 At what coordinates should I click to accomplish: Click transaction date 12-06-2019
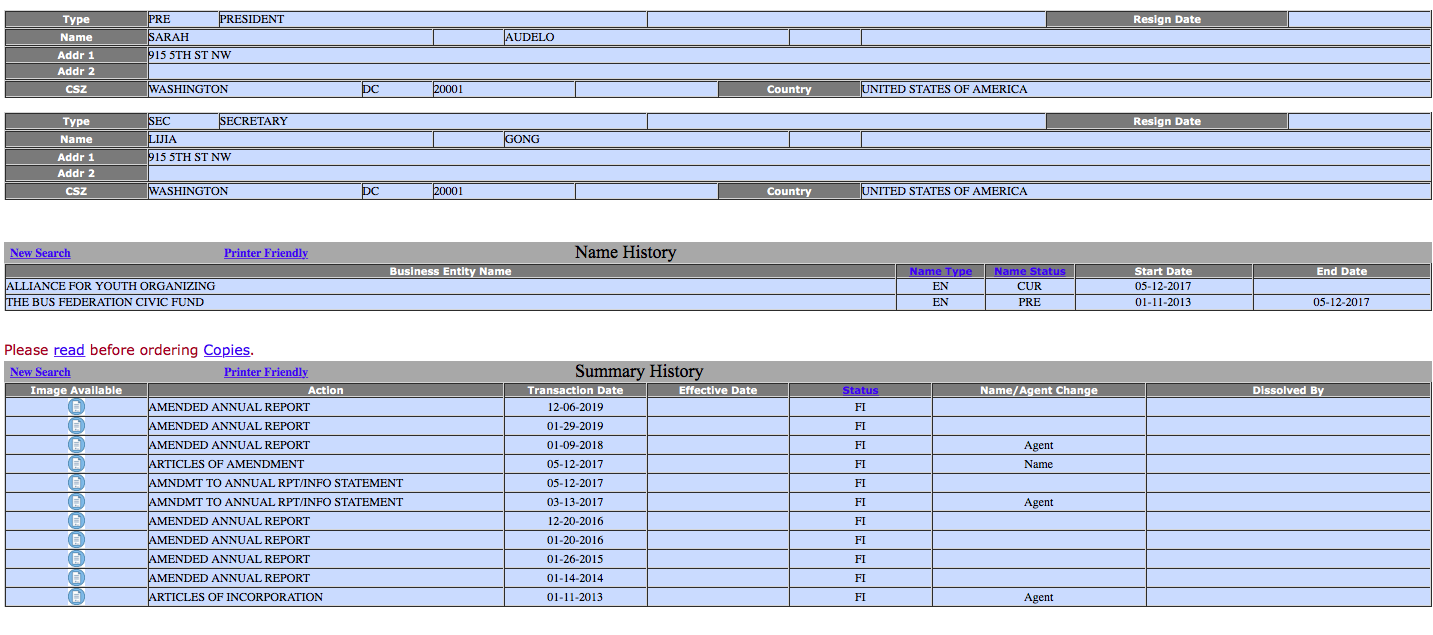575,407
